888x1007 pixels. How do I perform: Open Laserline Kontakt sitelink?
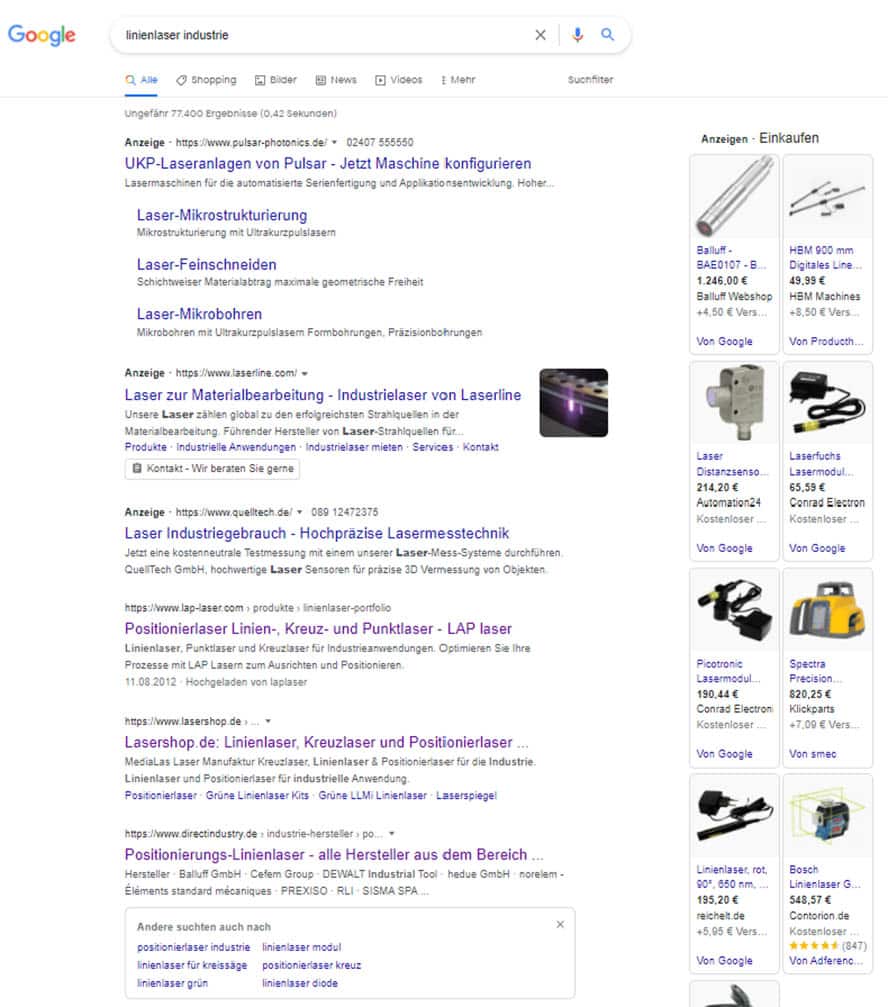(480, 447)
